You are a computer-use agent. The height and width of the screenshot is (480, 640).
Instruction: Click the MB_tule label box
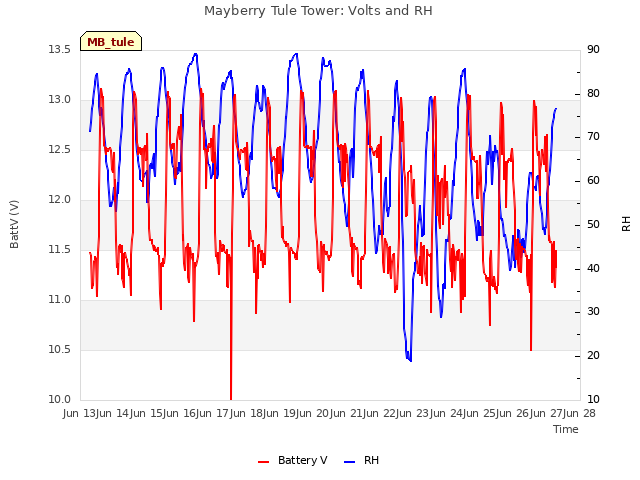point(111,41)
